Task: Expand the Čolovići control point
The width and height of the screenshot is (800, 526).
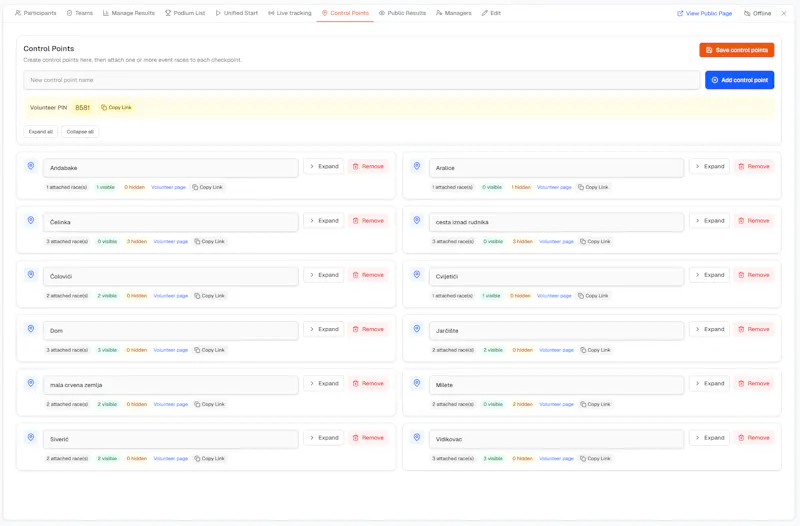Action: (324, 275)
